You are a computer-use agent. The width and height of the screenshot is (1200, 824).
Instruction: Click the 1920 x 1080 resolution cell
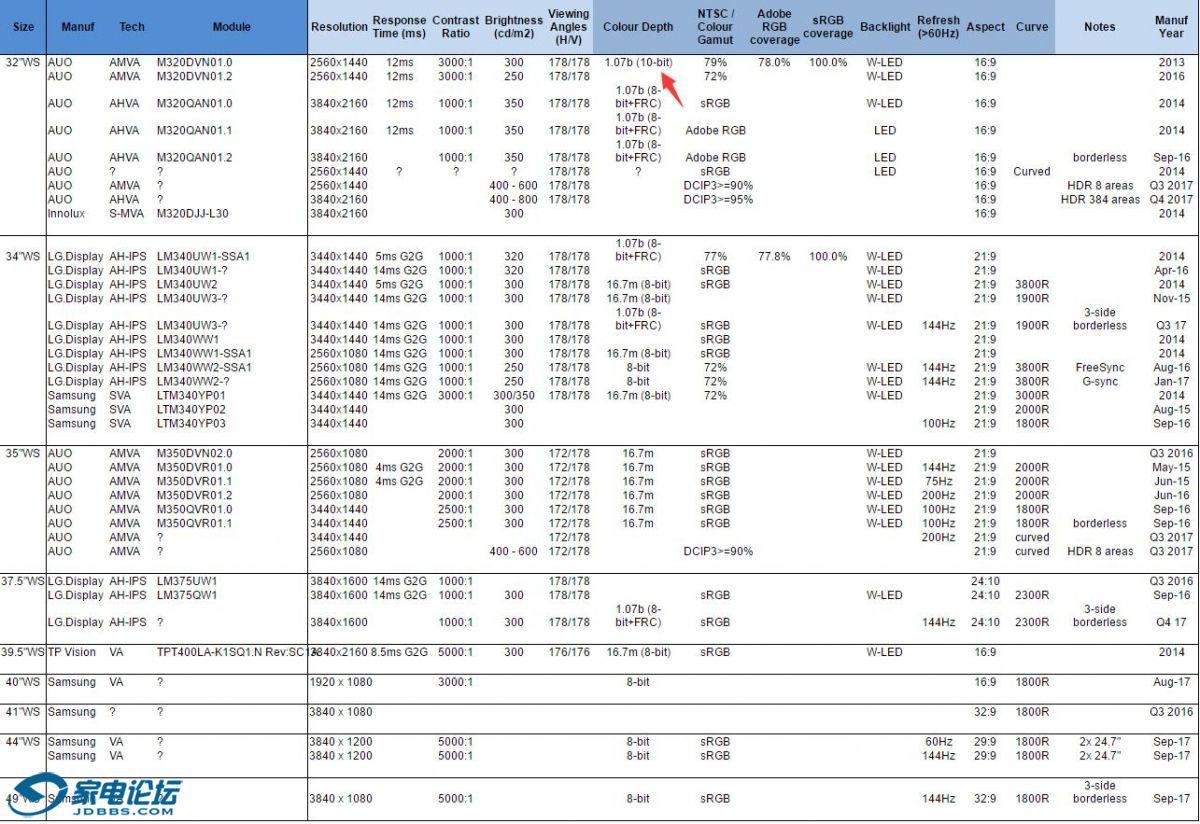[x=341, y=682]
